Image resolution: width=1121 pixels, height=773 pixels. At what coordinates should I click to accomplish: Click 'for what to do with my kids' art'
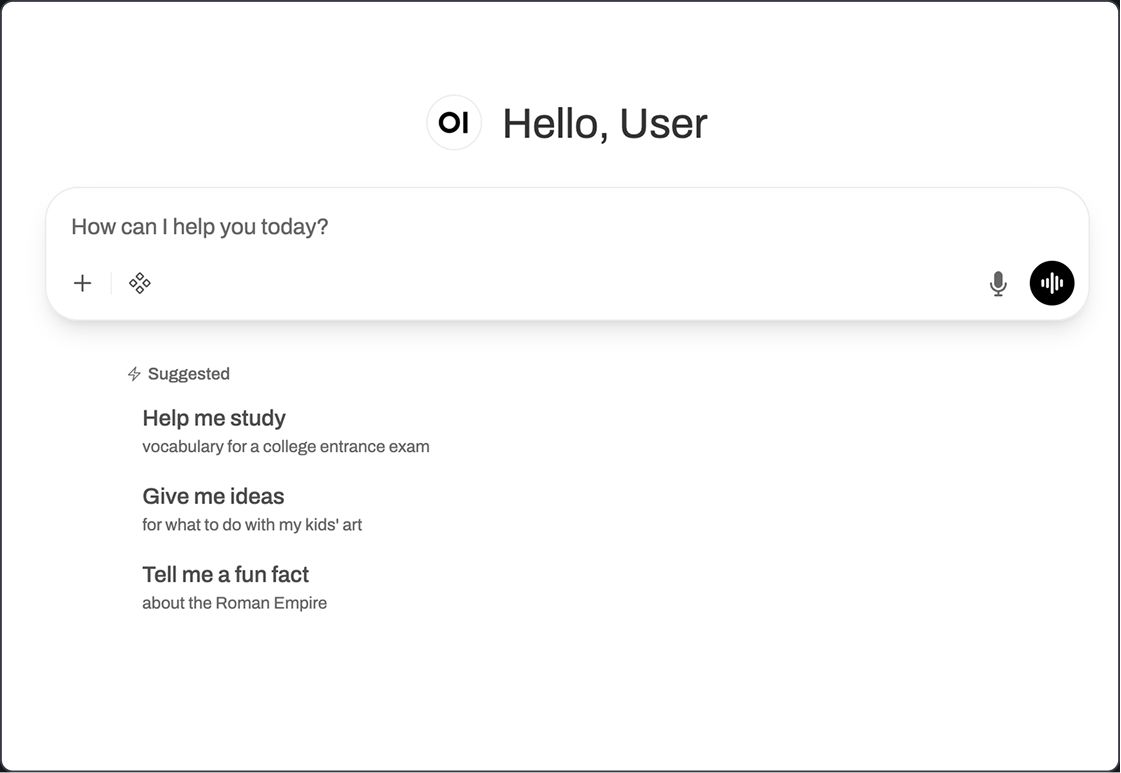[252, 524]
